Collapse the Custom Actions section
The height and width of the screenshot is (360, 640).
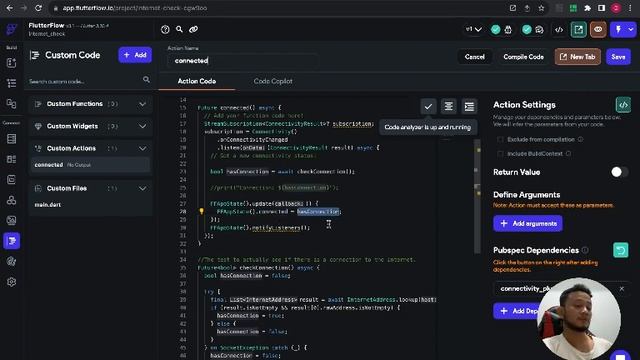click(x=142, y=148)
